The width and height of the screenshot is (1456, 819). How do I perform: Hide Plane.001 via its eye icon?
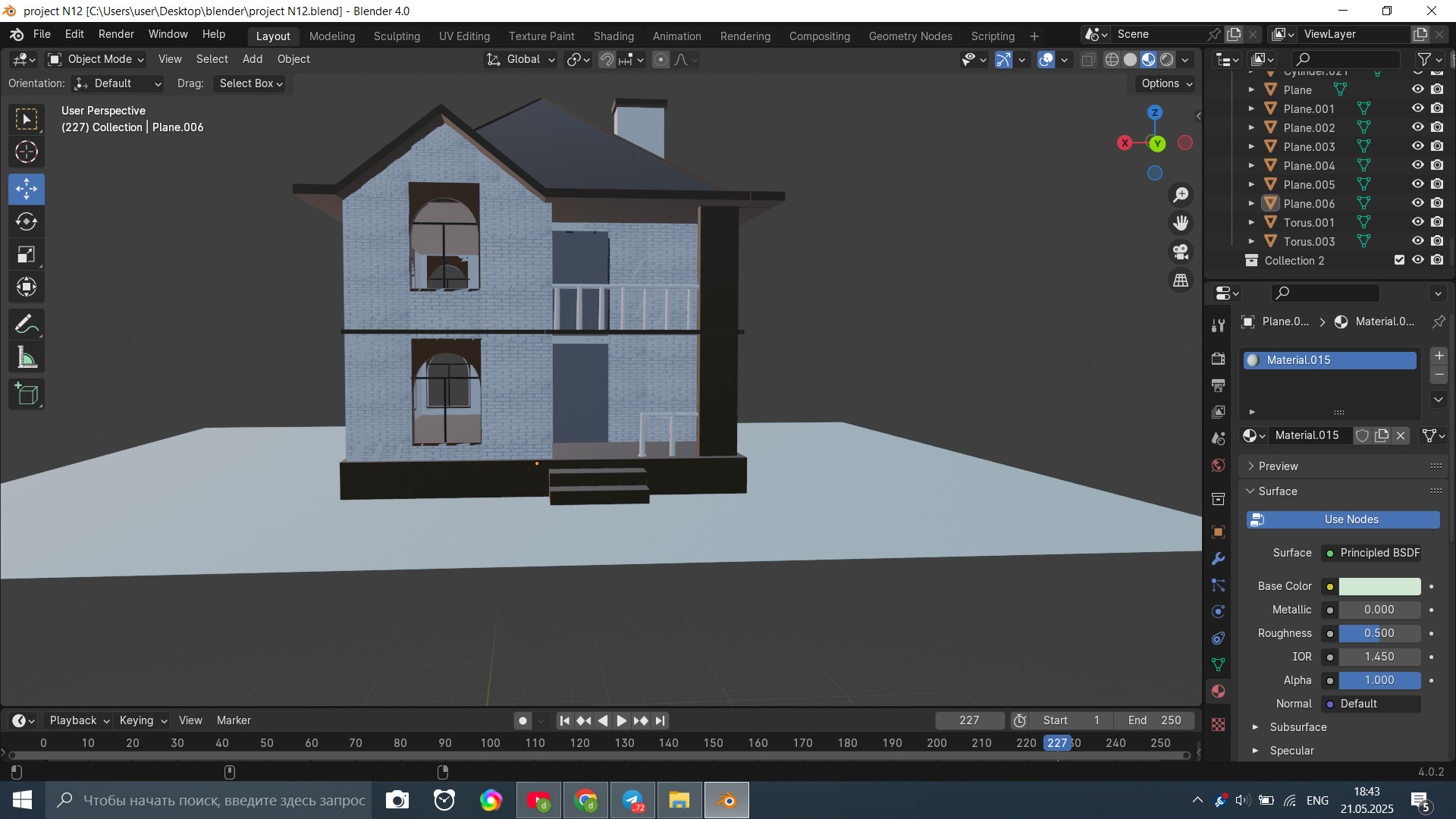pyautogui.click(x=1417, y=108)
